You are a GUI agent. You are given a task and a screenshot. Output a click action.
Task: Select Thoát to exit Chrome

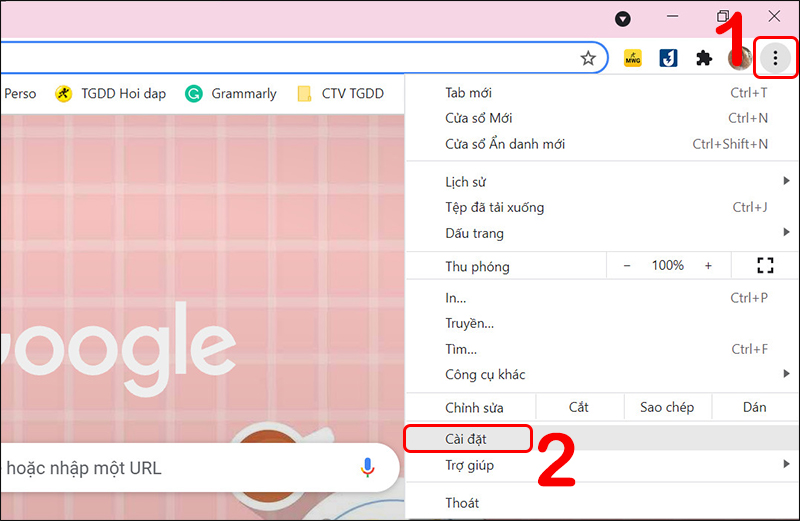coord(602,503)
